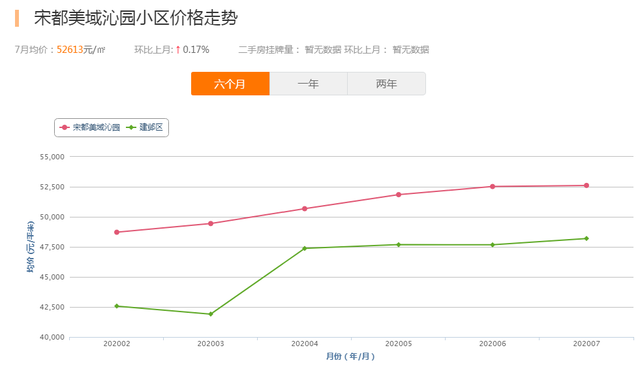Click the red upward arrow icon
The height and width of the screenshot is (369, 640).
[x=178, y=50]
